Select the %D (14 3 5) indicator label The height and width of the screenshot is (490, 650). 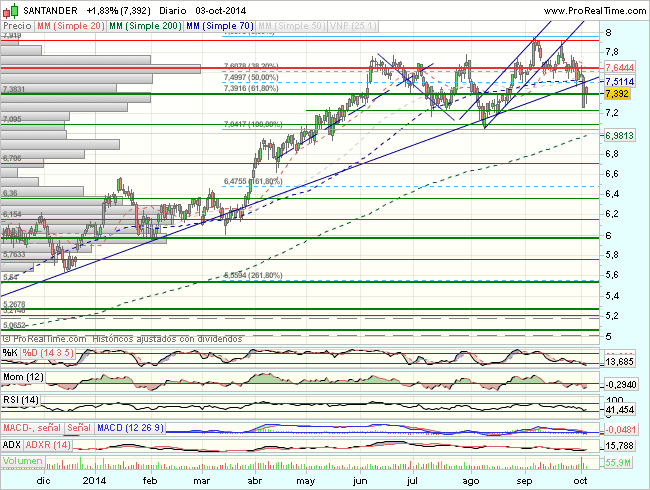[48, 353]
